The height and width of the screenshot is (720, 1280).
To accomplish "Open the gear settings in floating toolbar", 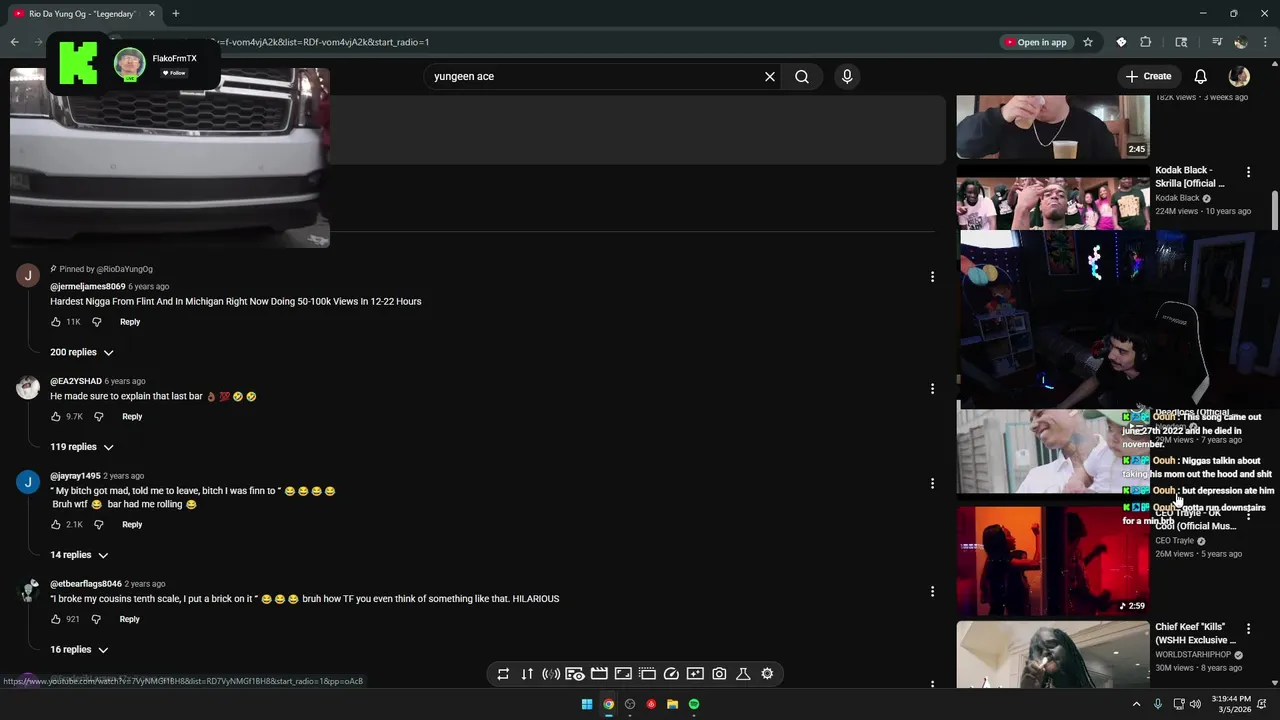I will 767,674.
